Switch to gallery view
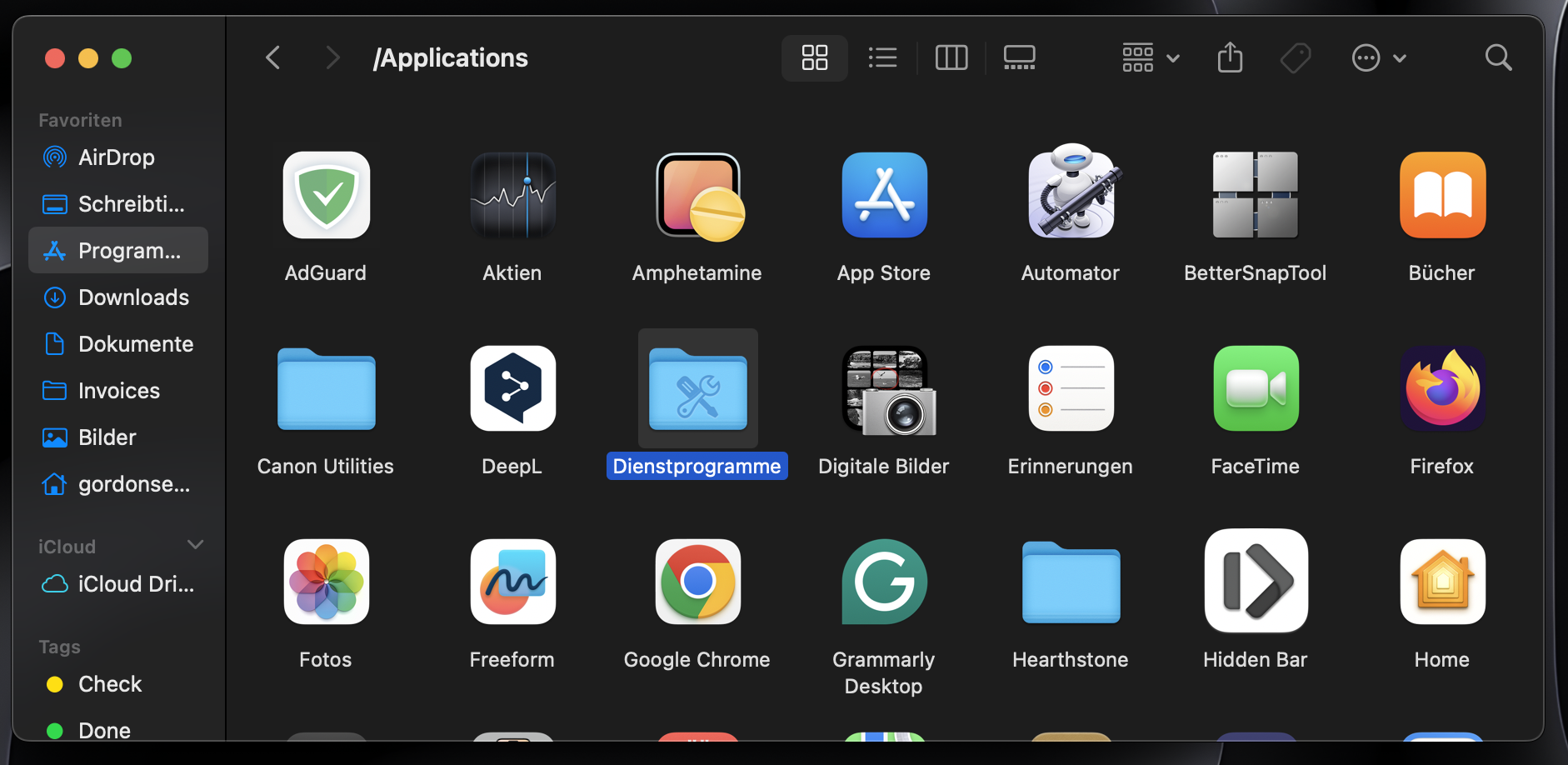The height and width of the screenshot is (765, 1568). coord(1019,57)
